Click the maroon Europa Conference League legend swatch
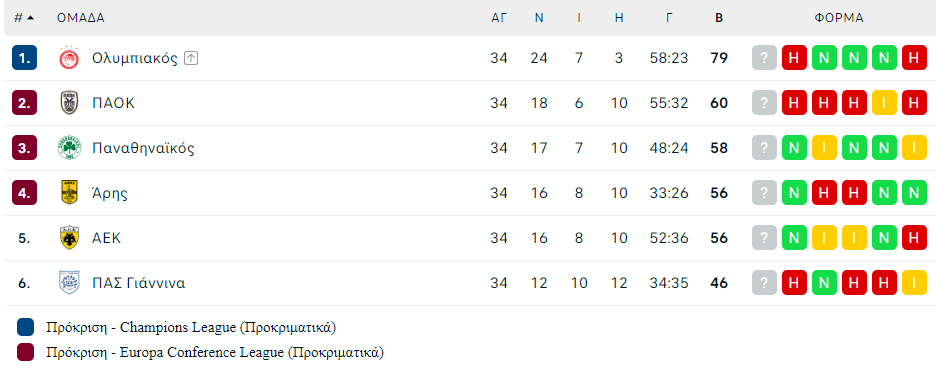 coord(26,352)
